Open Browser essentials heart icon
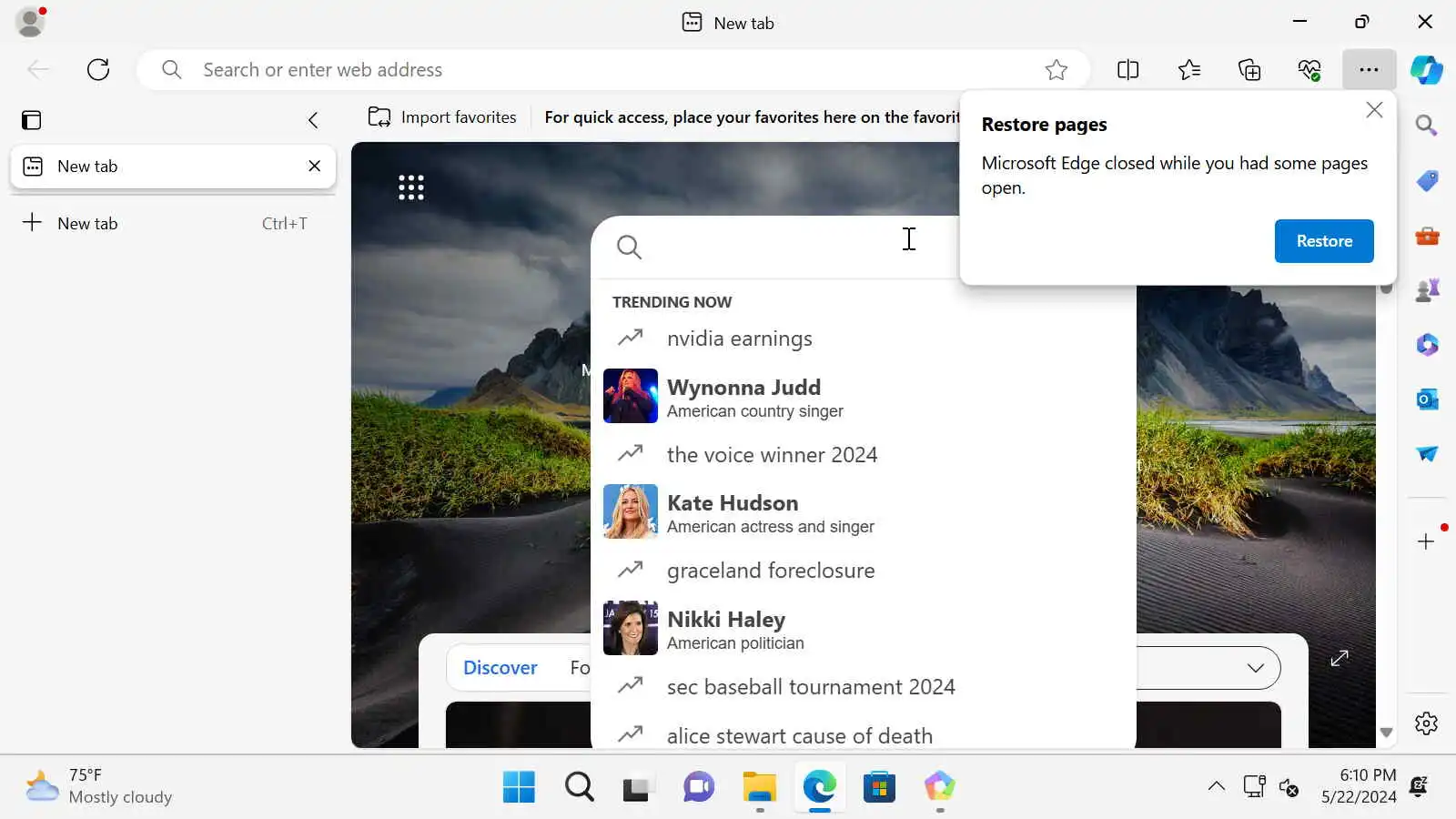 [x=1309, y=69]
